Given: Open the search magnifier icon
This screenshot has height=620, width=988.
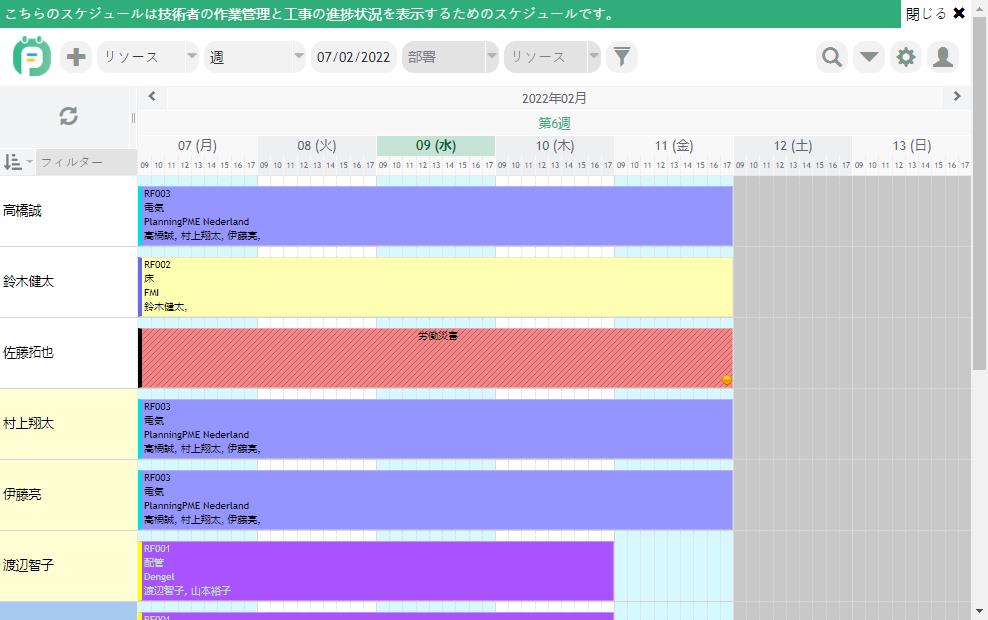Looking at the screenshot, I should (832, 57).
